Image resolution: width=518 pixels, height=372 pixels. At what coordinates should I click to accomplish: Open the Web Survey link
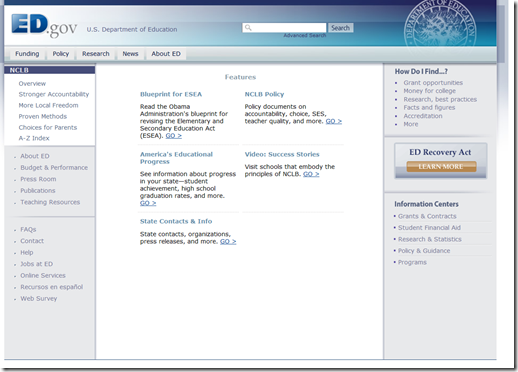point(39,298)
